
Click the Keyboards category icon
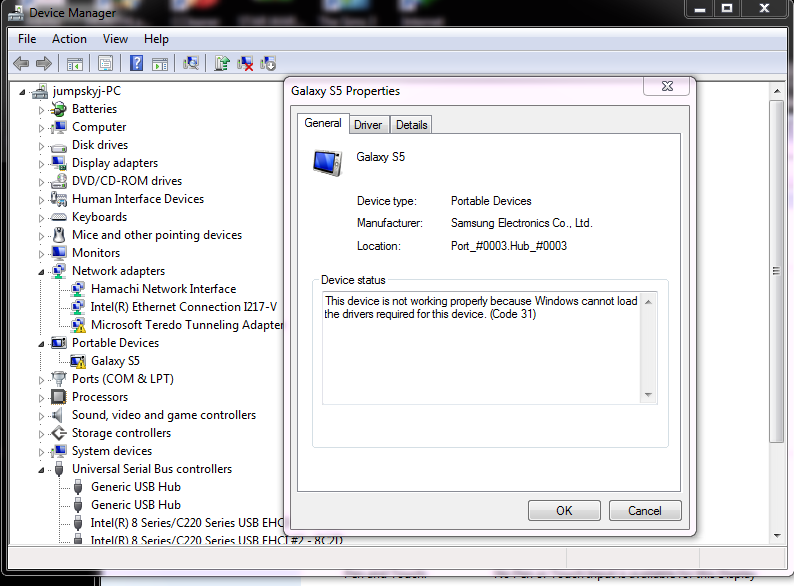tap(59, 217)
